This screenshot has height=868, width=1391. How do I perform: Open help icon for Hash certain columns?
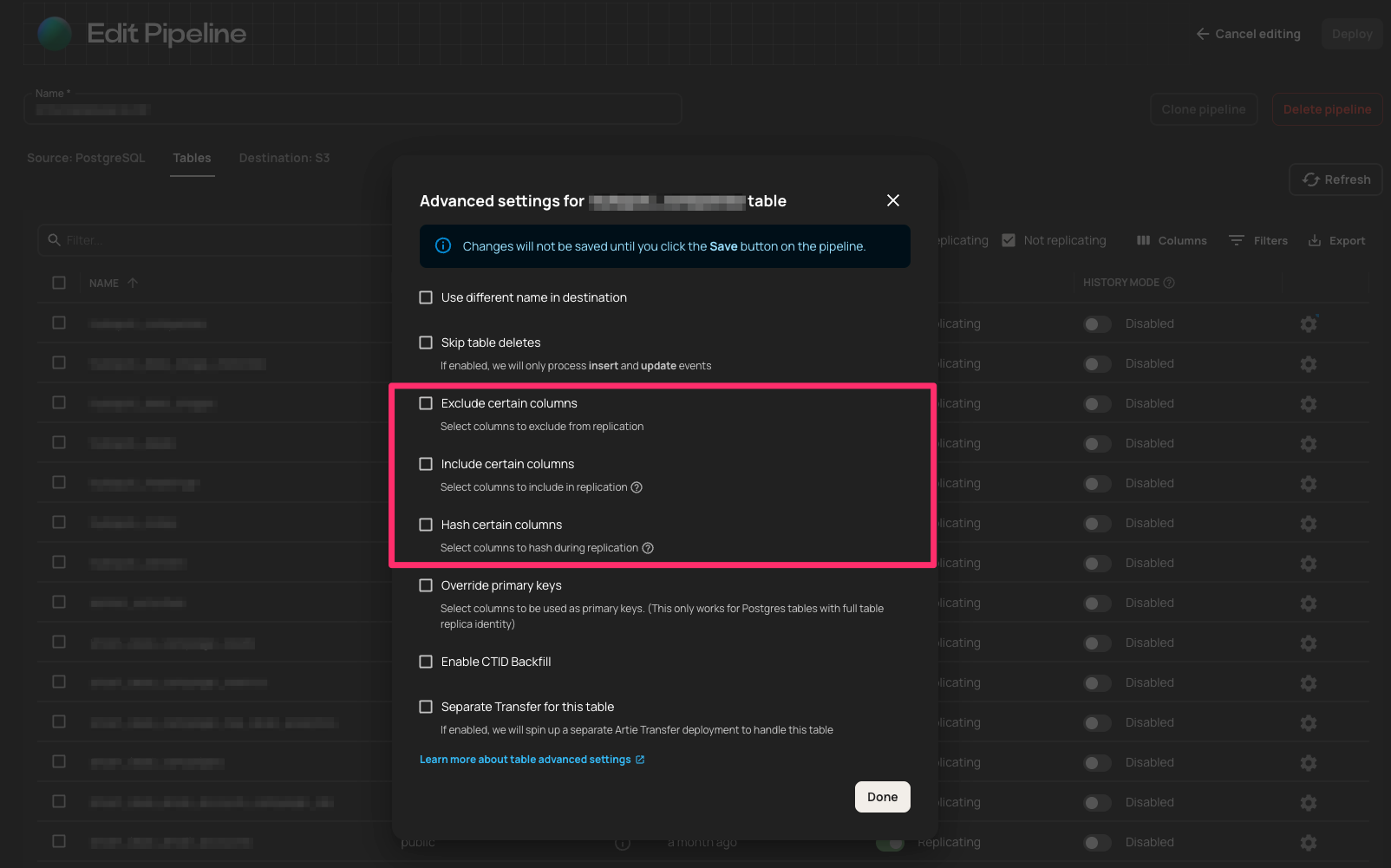(x=648, y=548)
